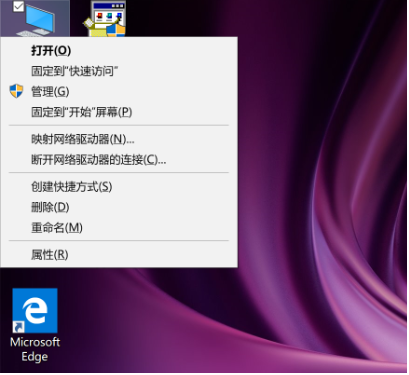Screen dimensions: 409x375
Task: Click 删除(D) in the context menu
Action: coord(119,207)
